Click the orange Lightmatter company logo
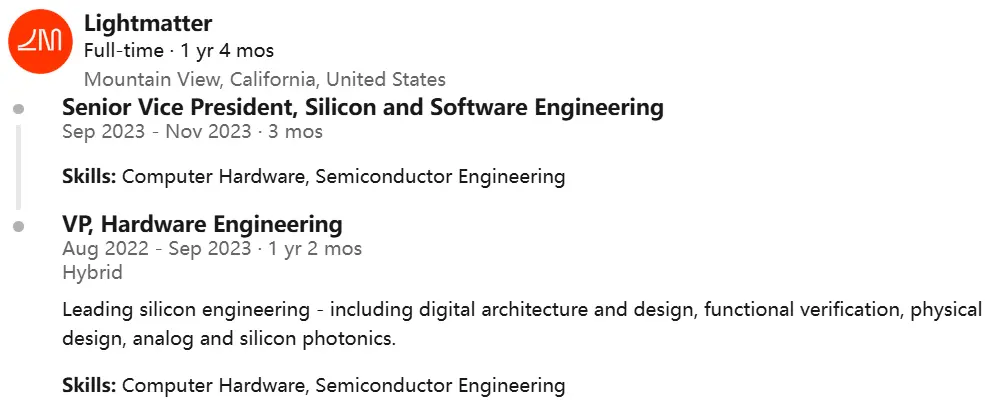 [41, 42]
